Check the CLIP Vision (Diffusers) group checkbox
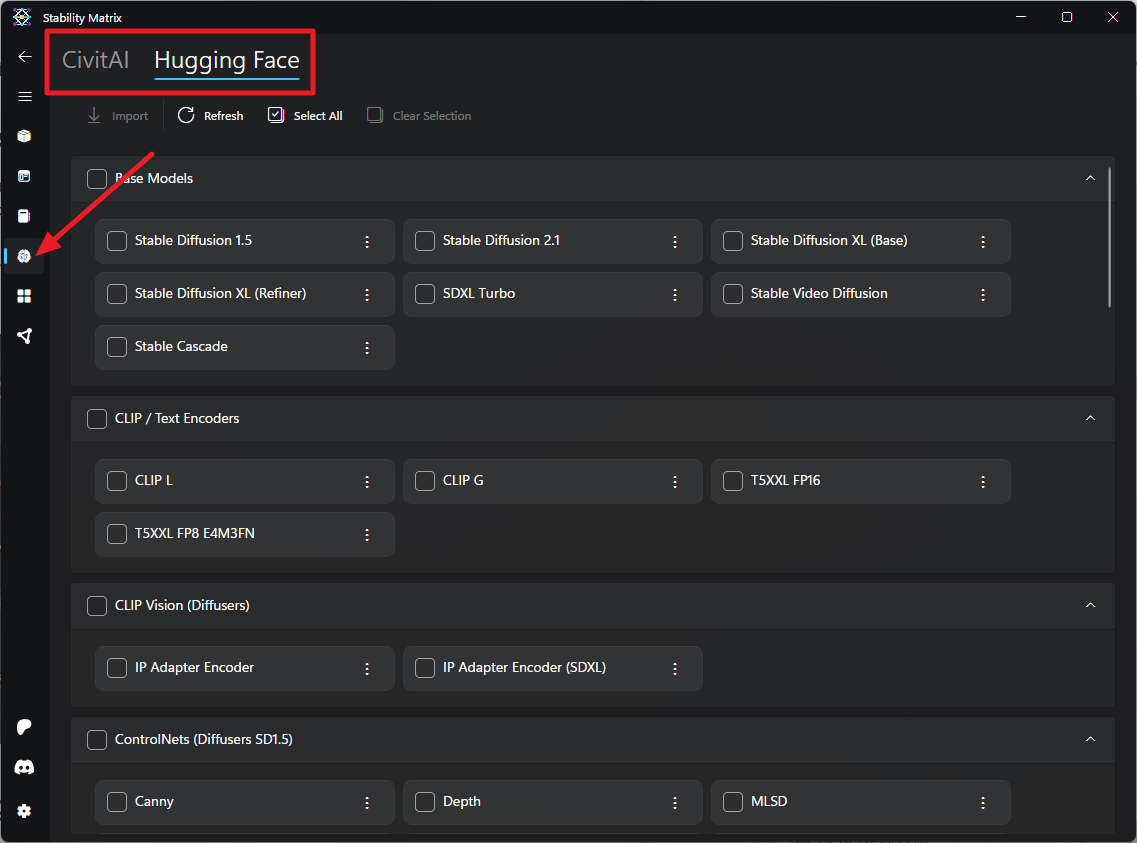1137x843 pixels. pyautogui.click(x=97, y=605)
